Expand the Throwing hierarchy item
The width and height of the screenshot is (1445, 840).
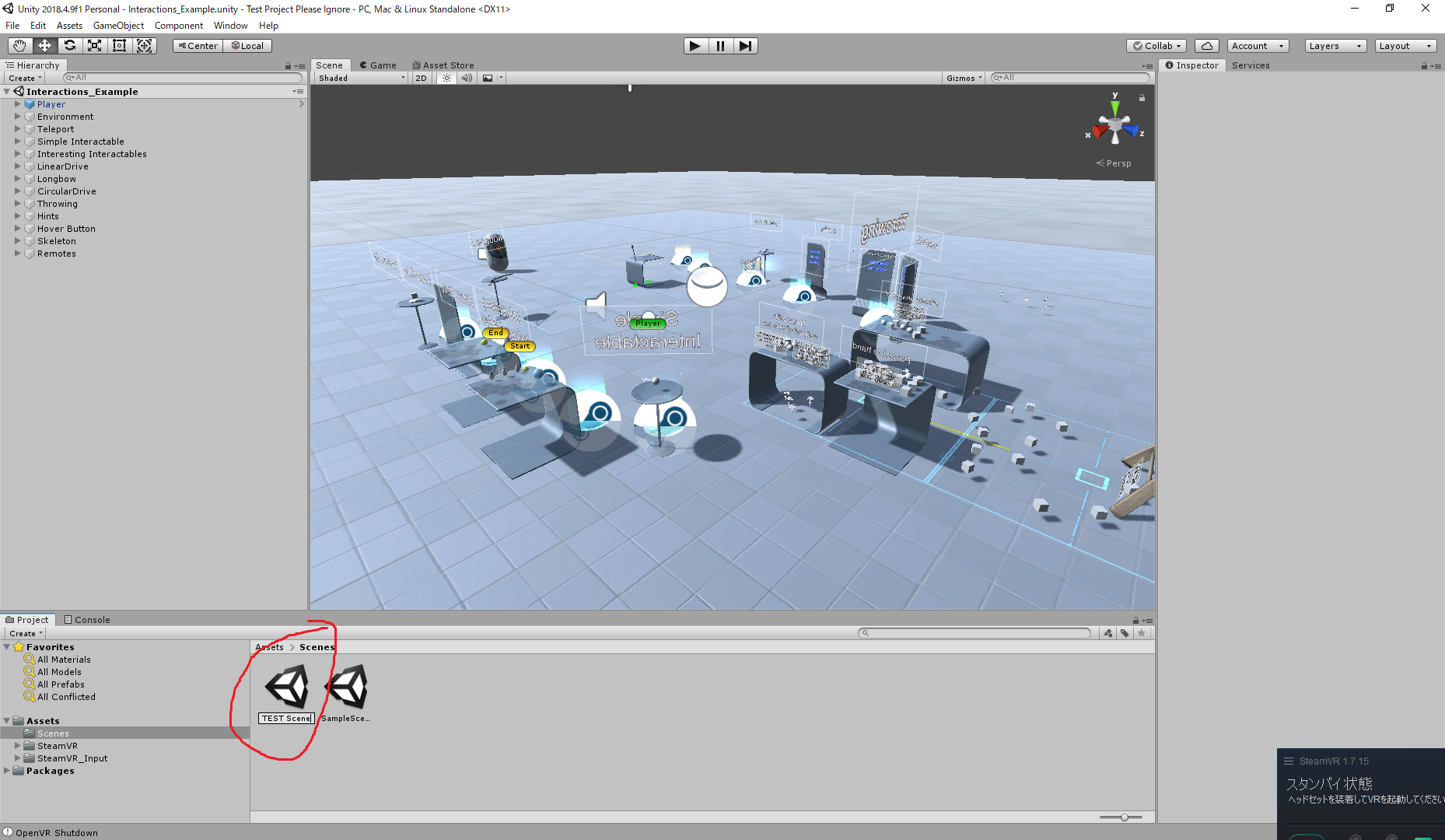coord(18,203)
